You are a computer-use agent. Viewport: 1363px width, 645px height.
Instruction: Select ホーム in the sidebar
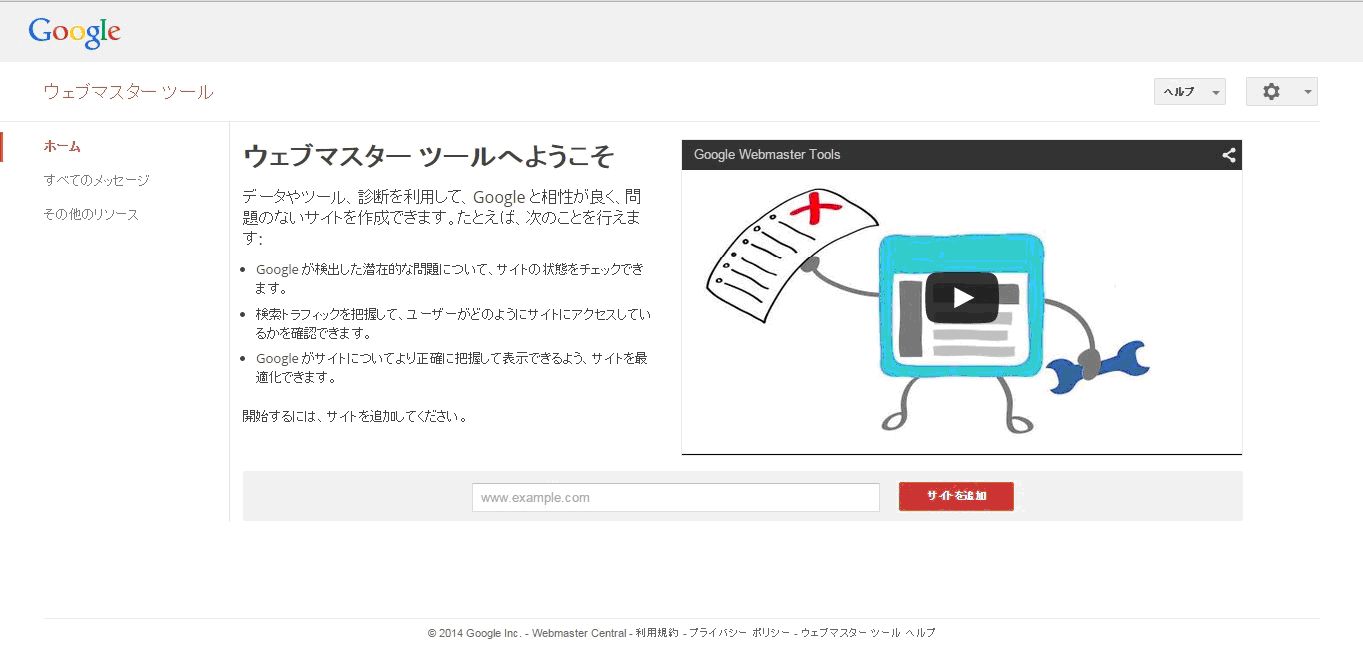tap(62, 146)
